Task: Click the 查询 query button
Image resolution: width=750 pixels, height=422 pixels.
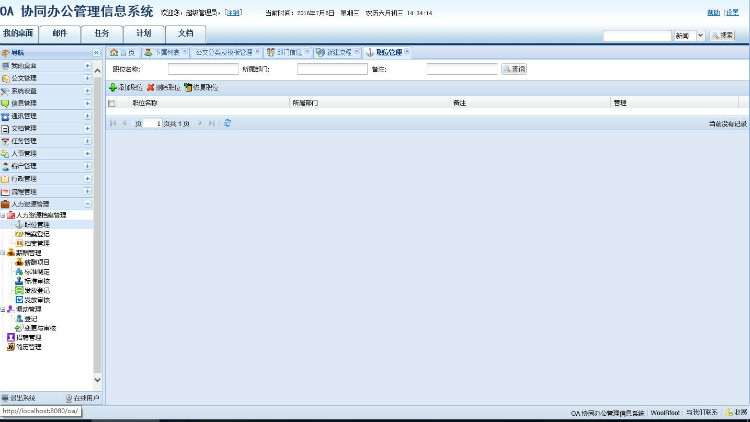Action: pyautogui.click(x=513, y=69)
